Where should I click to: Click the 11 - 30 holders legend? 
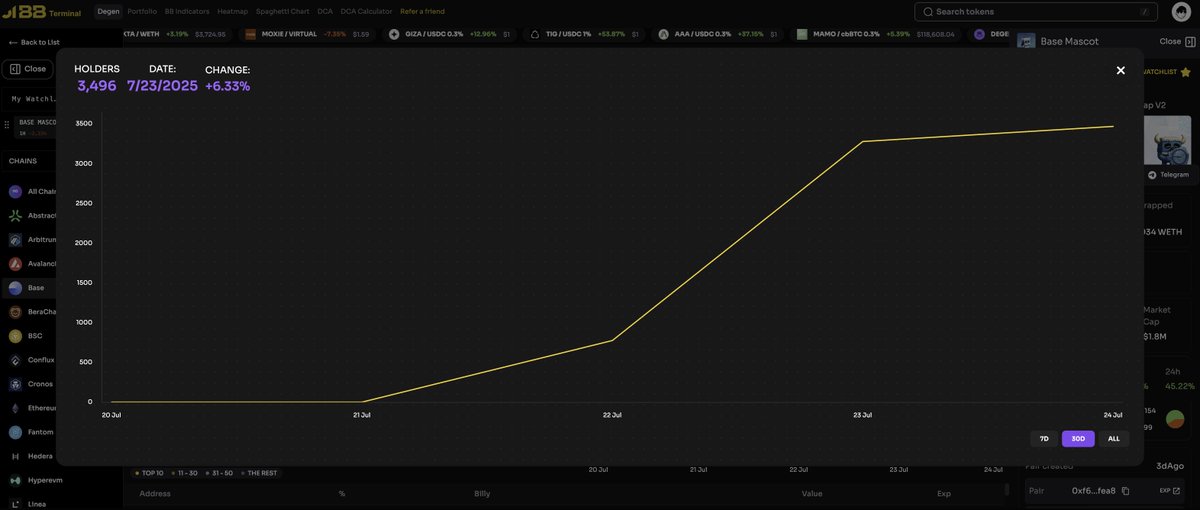185,473
